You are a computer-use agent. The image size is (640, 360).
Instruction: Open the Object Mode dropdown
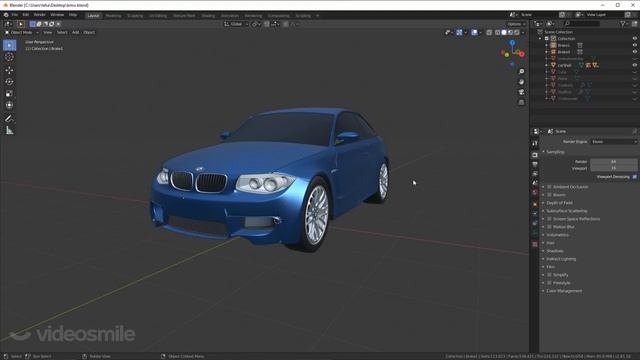pos(21,32)
